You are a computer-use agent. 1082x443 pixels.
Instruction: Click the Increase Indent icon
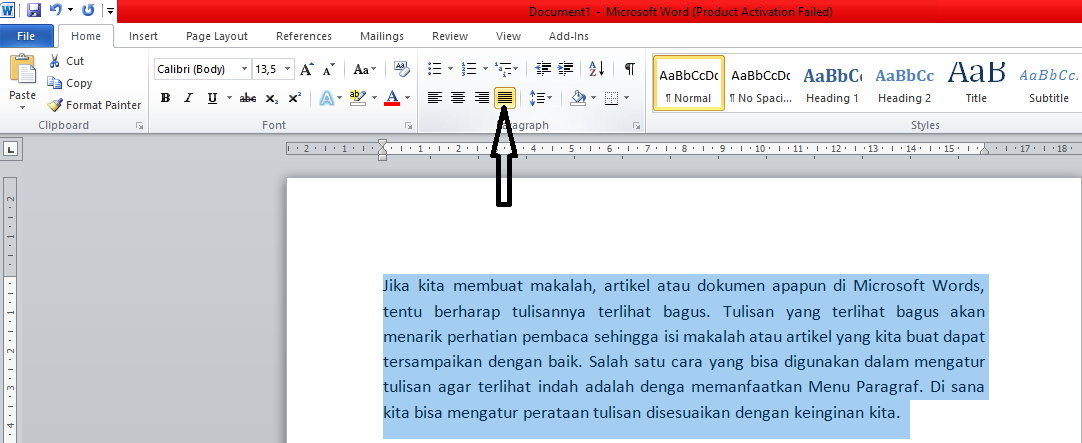(x=566, y=68)
